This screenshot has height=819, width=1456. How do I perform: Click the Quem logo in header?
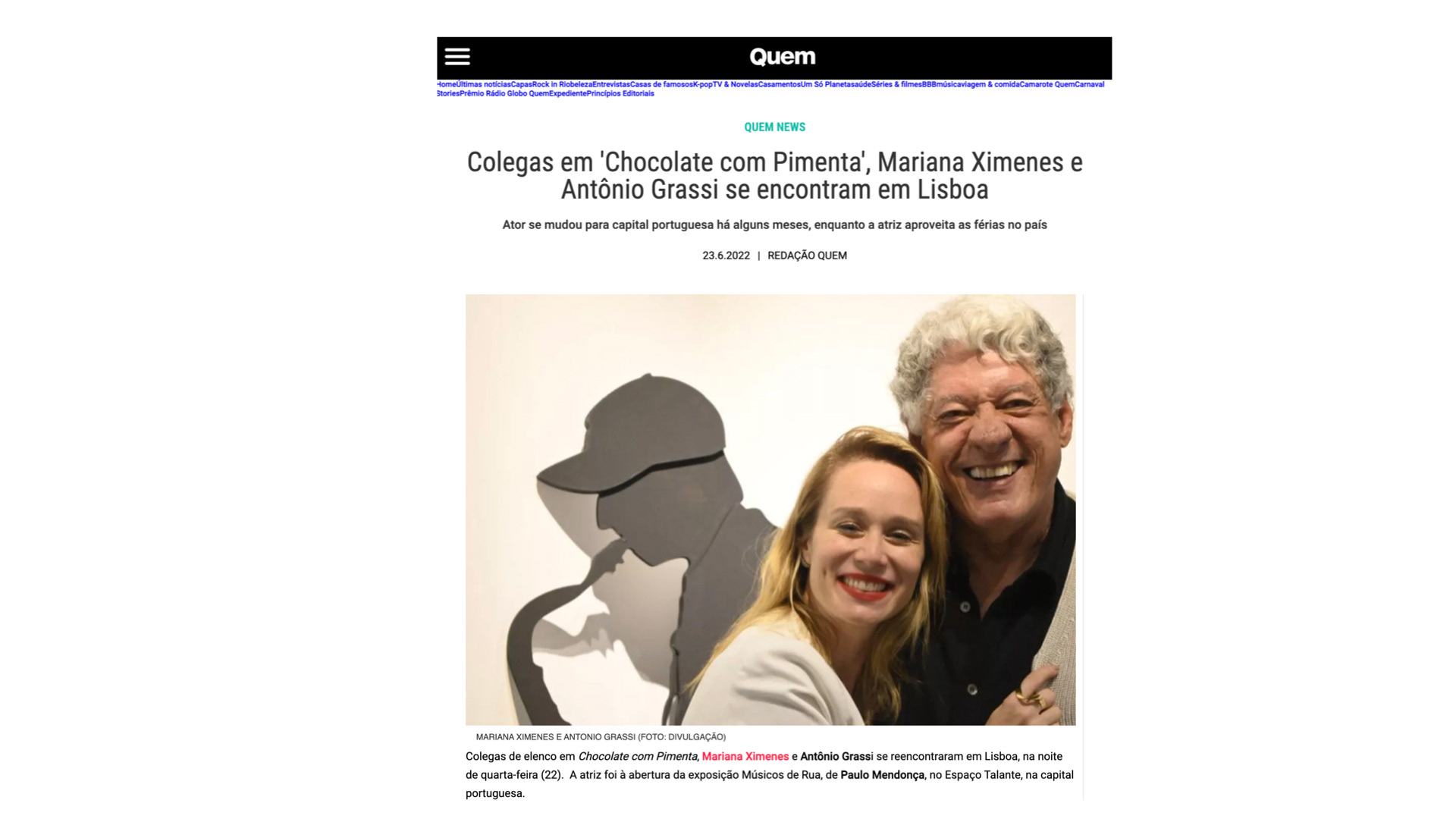click(783, 57)
